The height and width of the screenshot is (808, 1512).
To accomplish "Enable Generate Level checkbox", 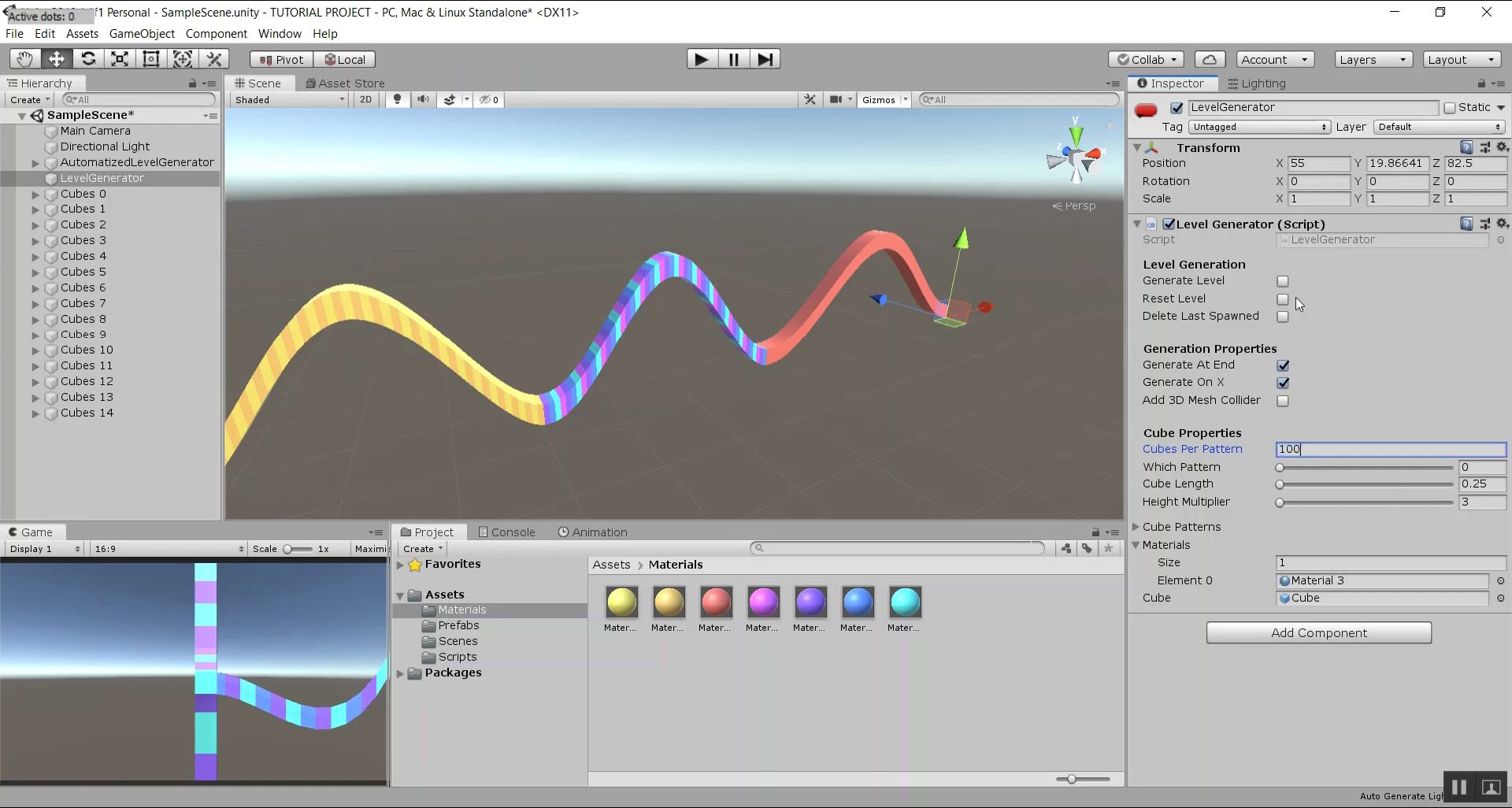I will [x=1283, y=281].
